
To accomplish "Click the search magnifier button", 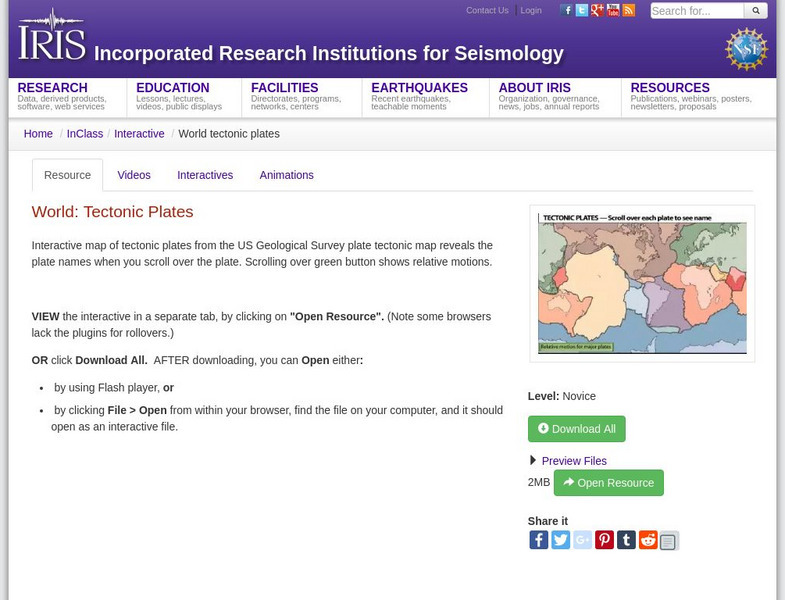I will coord(756,11).
